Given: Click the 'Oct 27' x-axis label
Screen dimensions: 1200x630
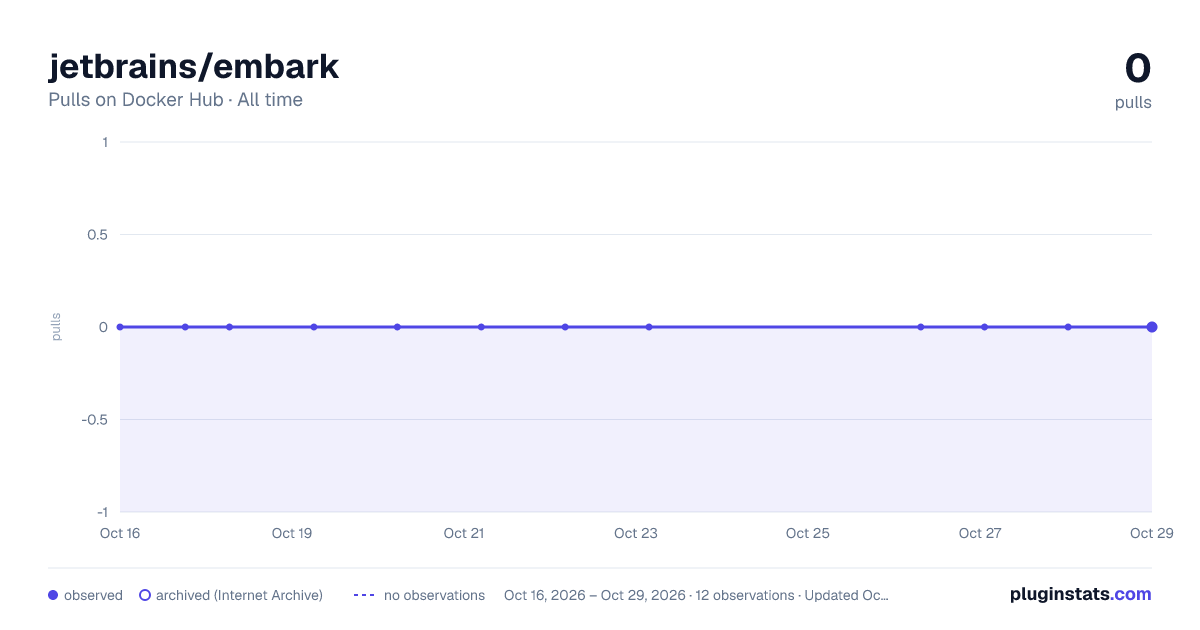Looking at the screenshot, I should [x=980, y=533].
